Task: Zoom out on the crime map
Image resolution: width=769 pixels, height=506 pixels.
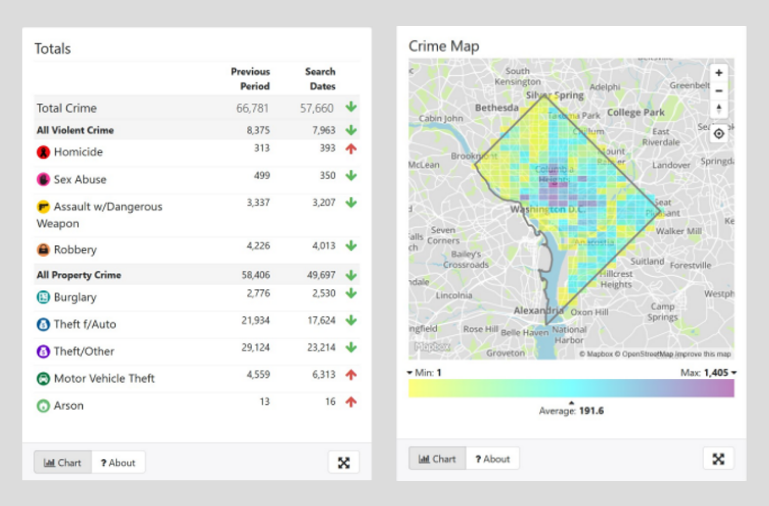Action: tap(718, 91)
